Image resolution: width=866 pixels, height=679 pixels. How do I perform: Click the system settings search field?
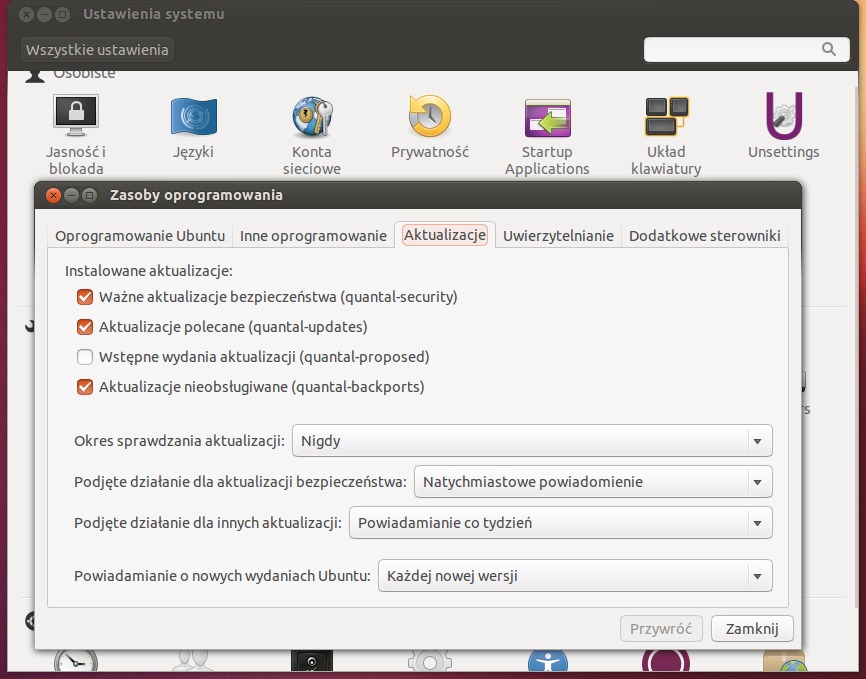tap(746, 49)
